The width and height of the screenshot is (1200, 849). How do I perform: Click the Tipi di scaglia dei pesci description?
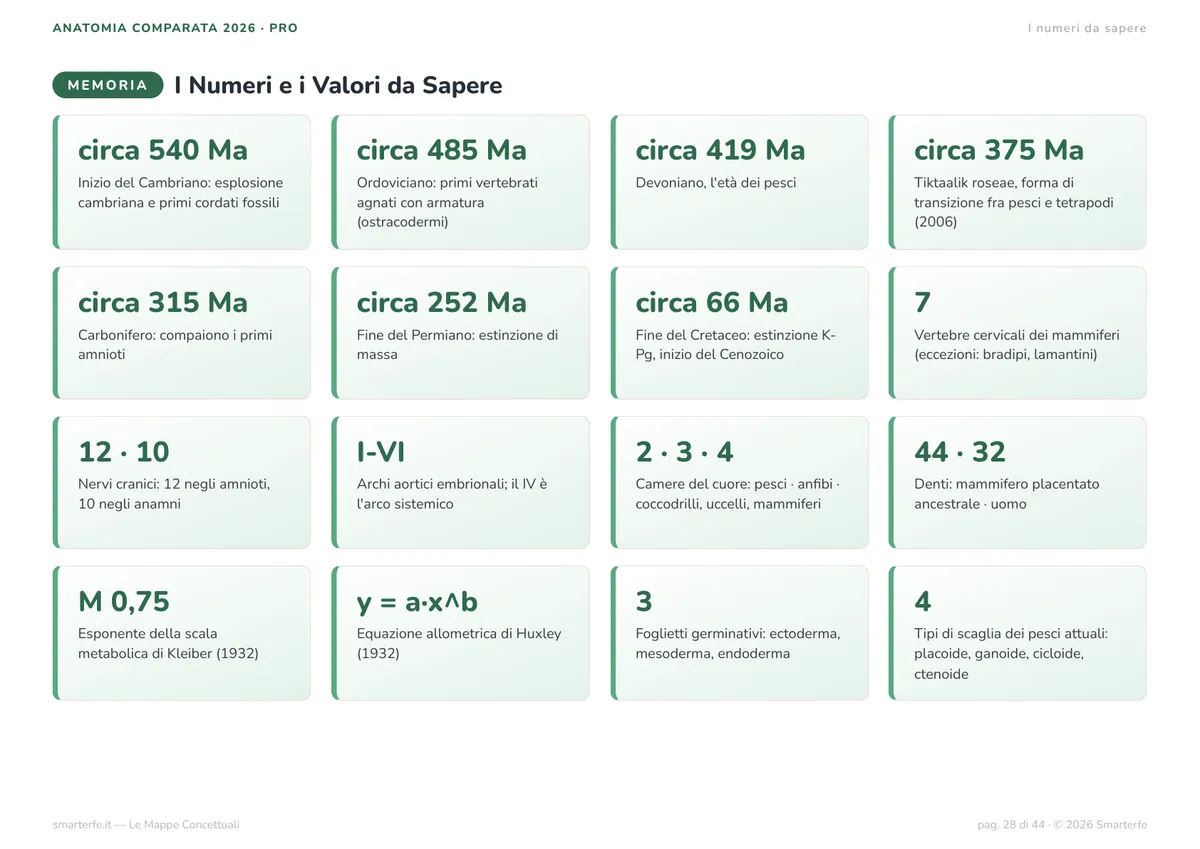(1011, 654)
